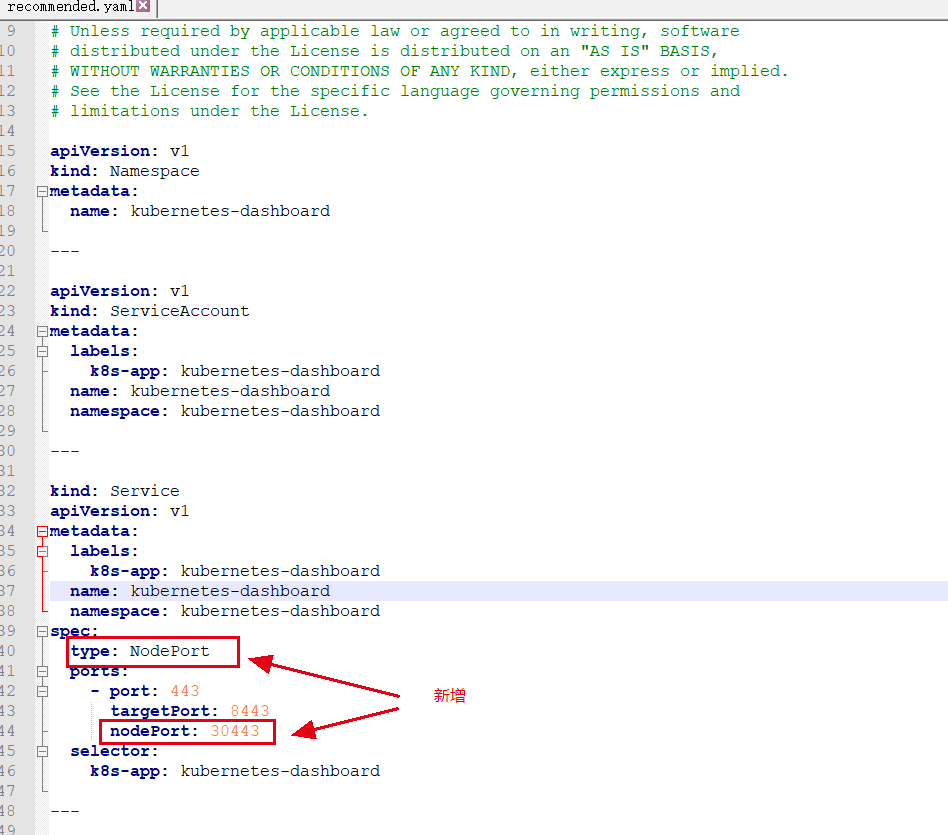Fold the selector: block

42,752
